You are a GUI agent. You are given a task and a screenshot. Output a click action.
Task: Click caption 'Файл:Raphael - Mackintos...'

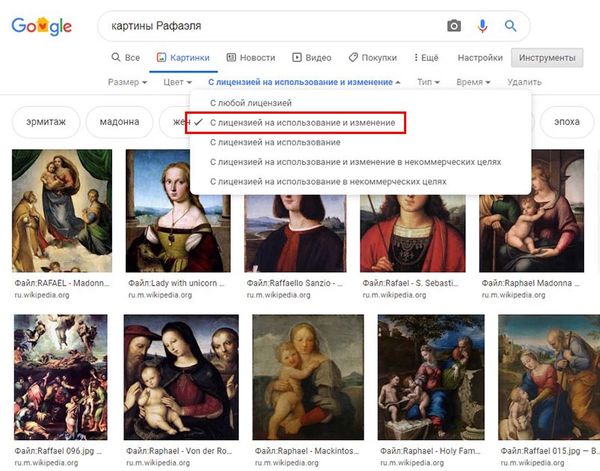(307, 451)
